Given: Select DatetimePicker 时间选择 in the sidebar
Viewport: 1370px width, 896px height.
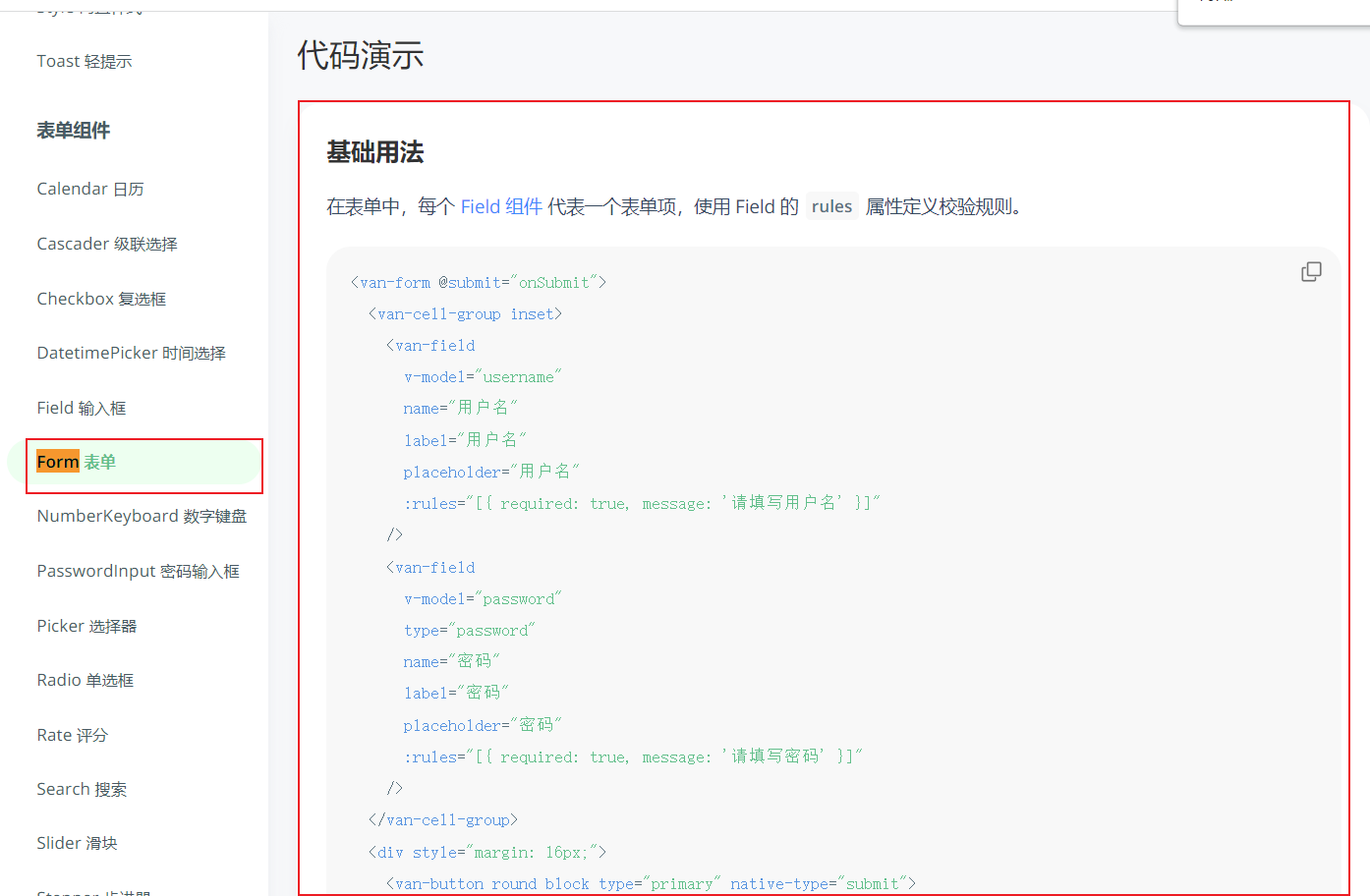Looking at the screenshot, I should [131, 353].
